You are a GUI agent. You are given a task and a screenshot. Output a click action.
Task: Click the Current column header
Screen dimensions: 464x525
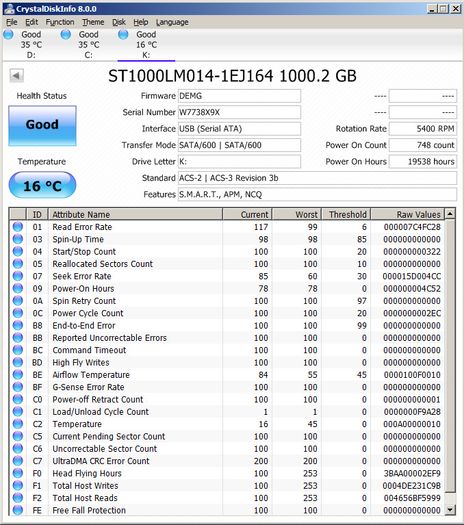pos(247,214)
